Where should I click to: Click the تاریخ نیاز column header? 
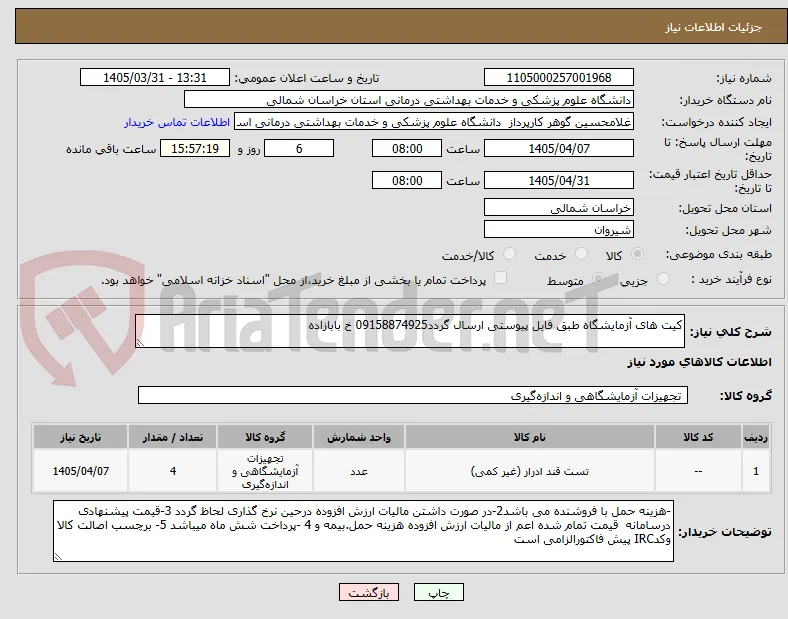tap(80, 437)
